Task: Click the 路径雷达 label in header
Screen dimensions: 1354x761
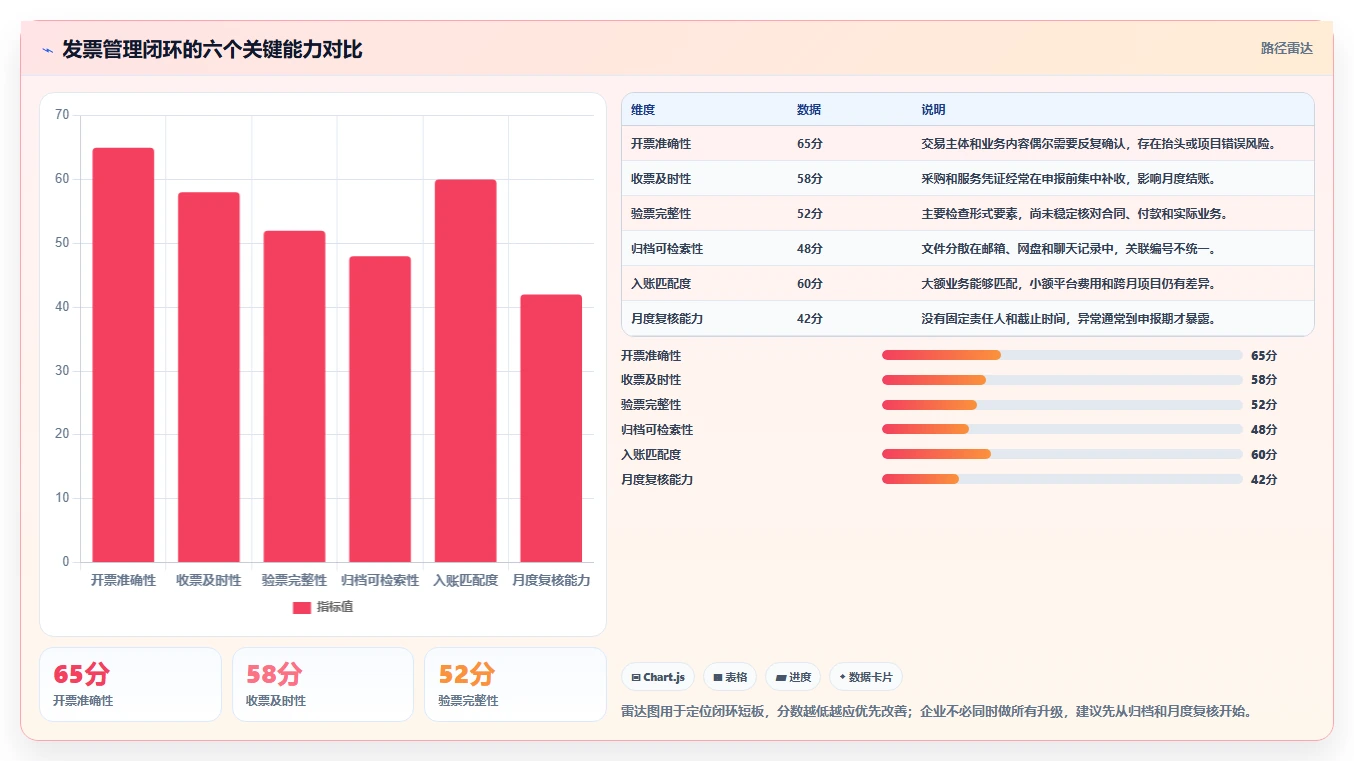Action: click(1286, 48)
